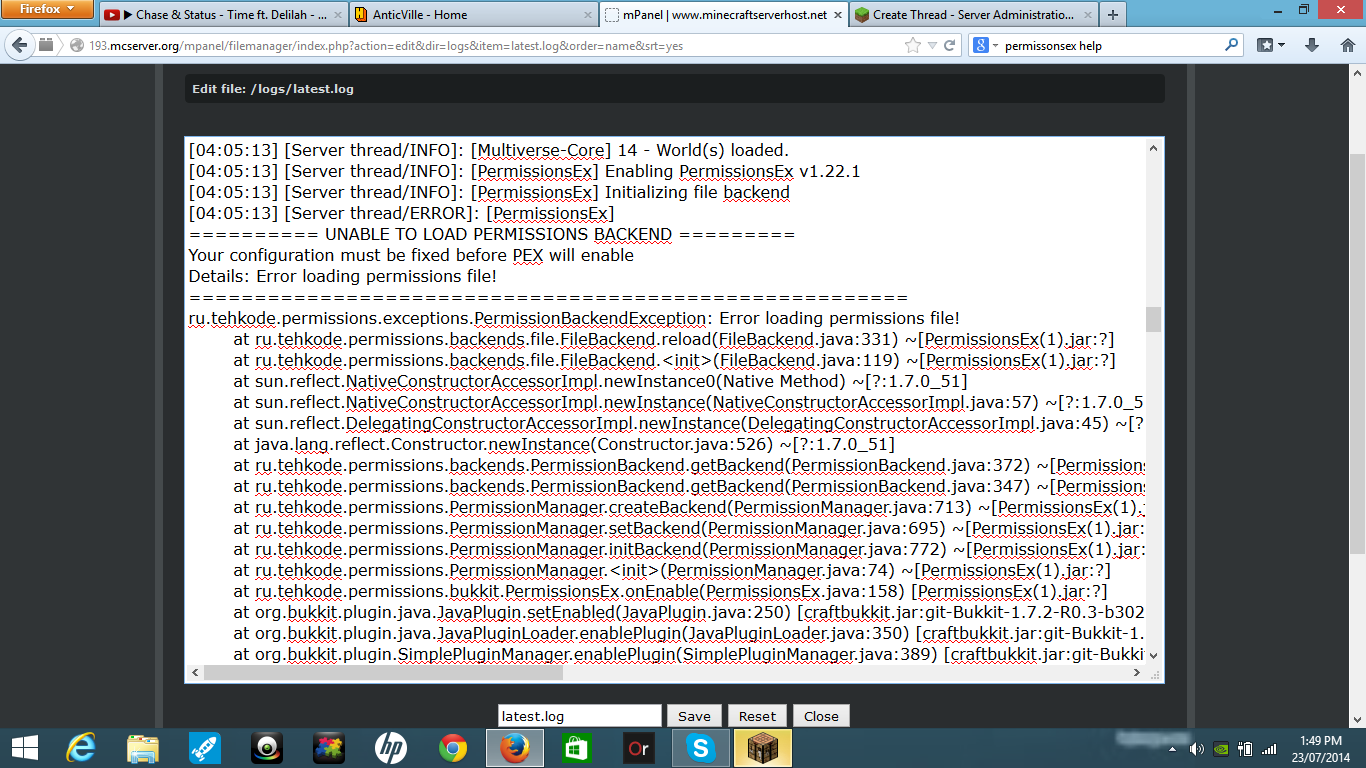Screen dimensions: 1366x768
Task: Click the NVIDIA tray icon
Action: (1221, 748)
